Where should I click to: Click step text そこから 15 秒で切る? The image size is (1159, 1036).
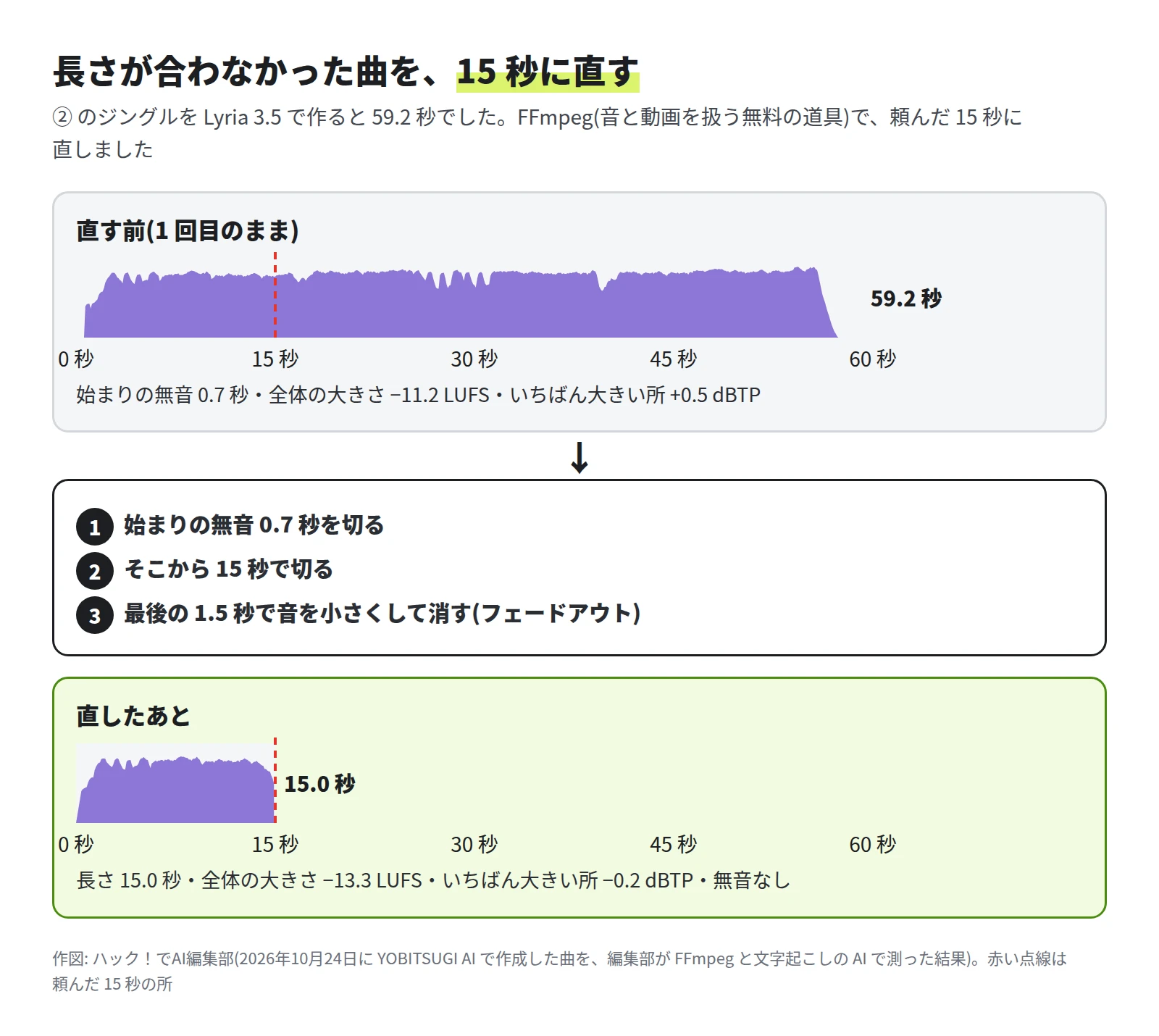pos(228,569)
